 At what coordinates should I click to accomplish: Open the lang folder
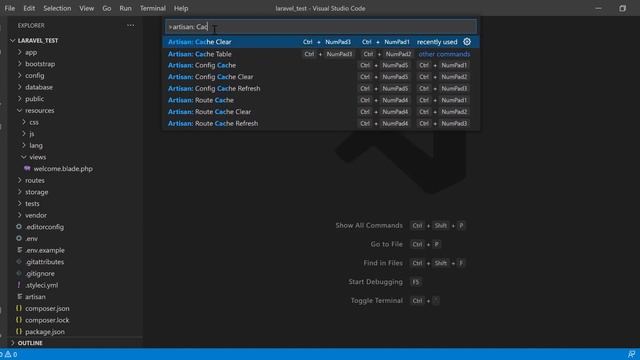pyautogui.click(x=36, y=145)
